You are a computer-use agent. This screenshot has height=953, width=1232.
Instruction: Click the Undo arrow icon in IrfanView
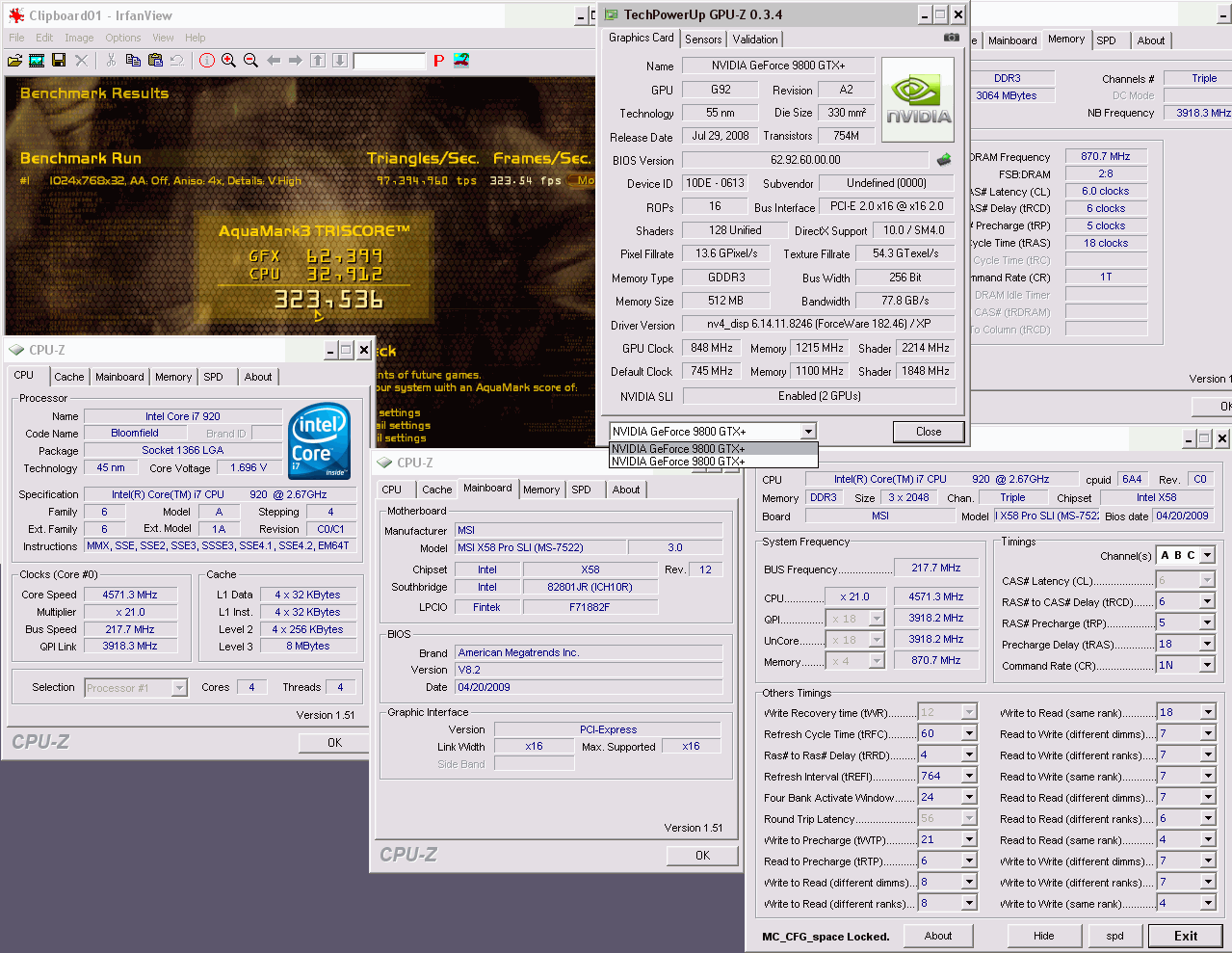tap(177, 61)
